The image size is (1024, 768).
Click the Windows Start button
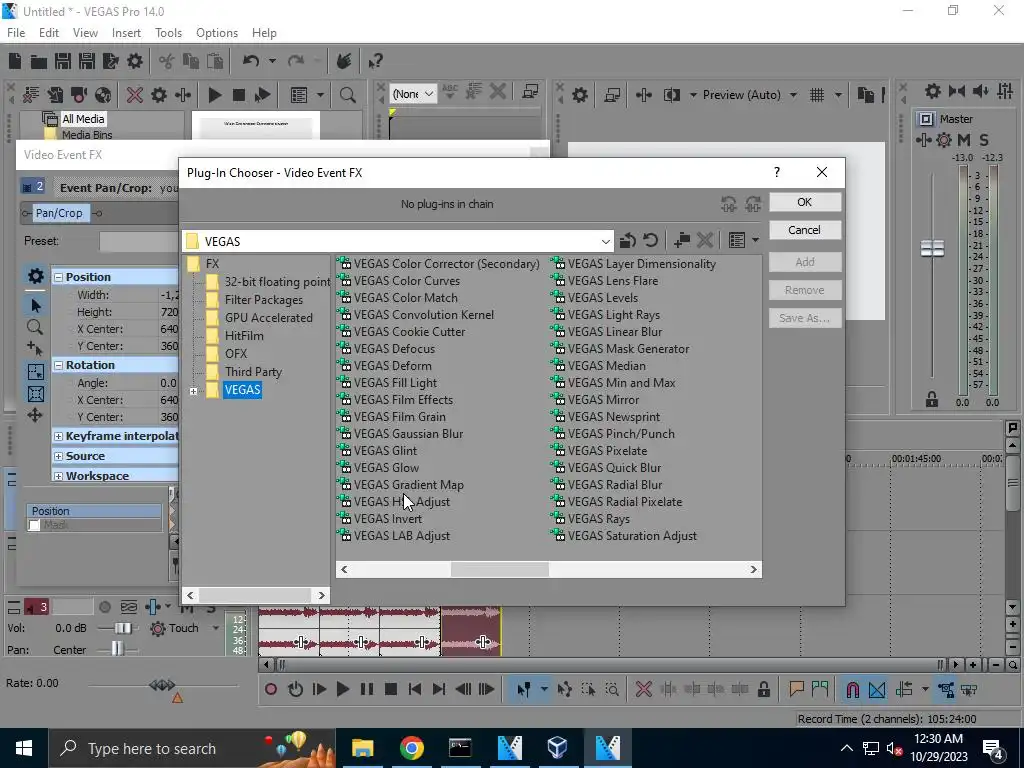point(24,748)
